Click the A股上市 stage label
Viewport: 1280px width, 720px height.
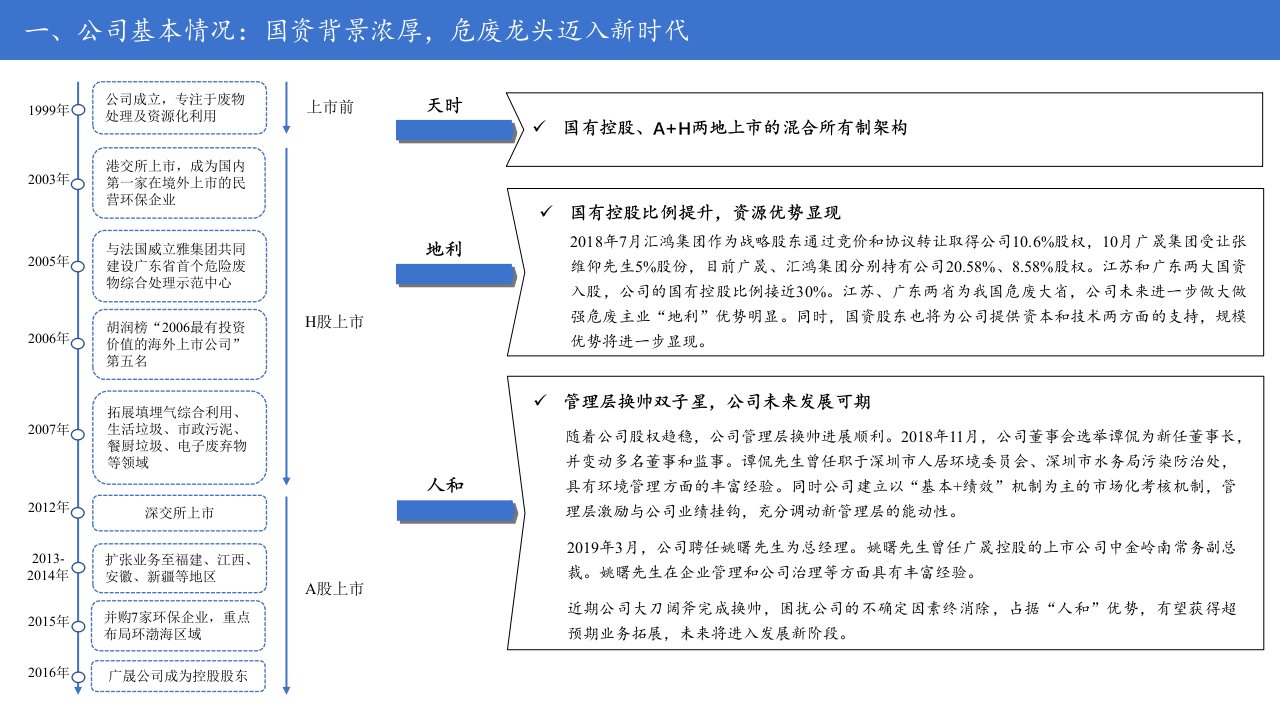point(335,589)
